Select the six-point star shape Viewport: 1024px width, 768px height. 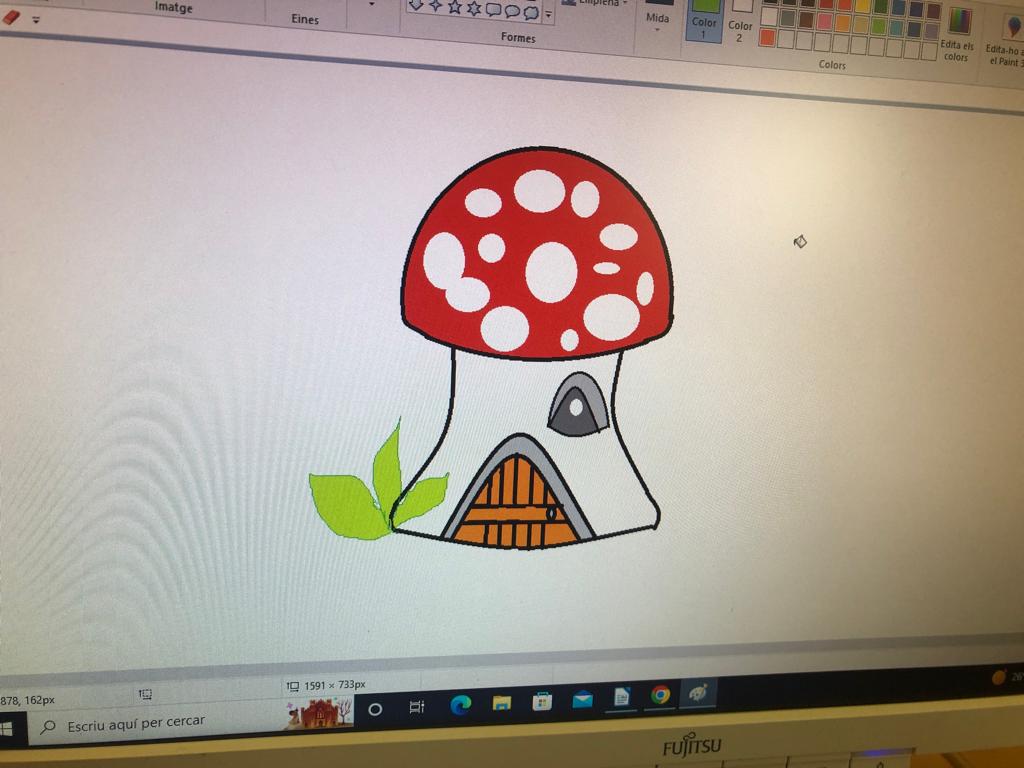pos(474,9)
